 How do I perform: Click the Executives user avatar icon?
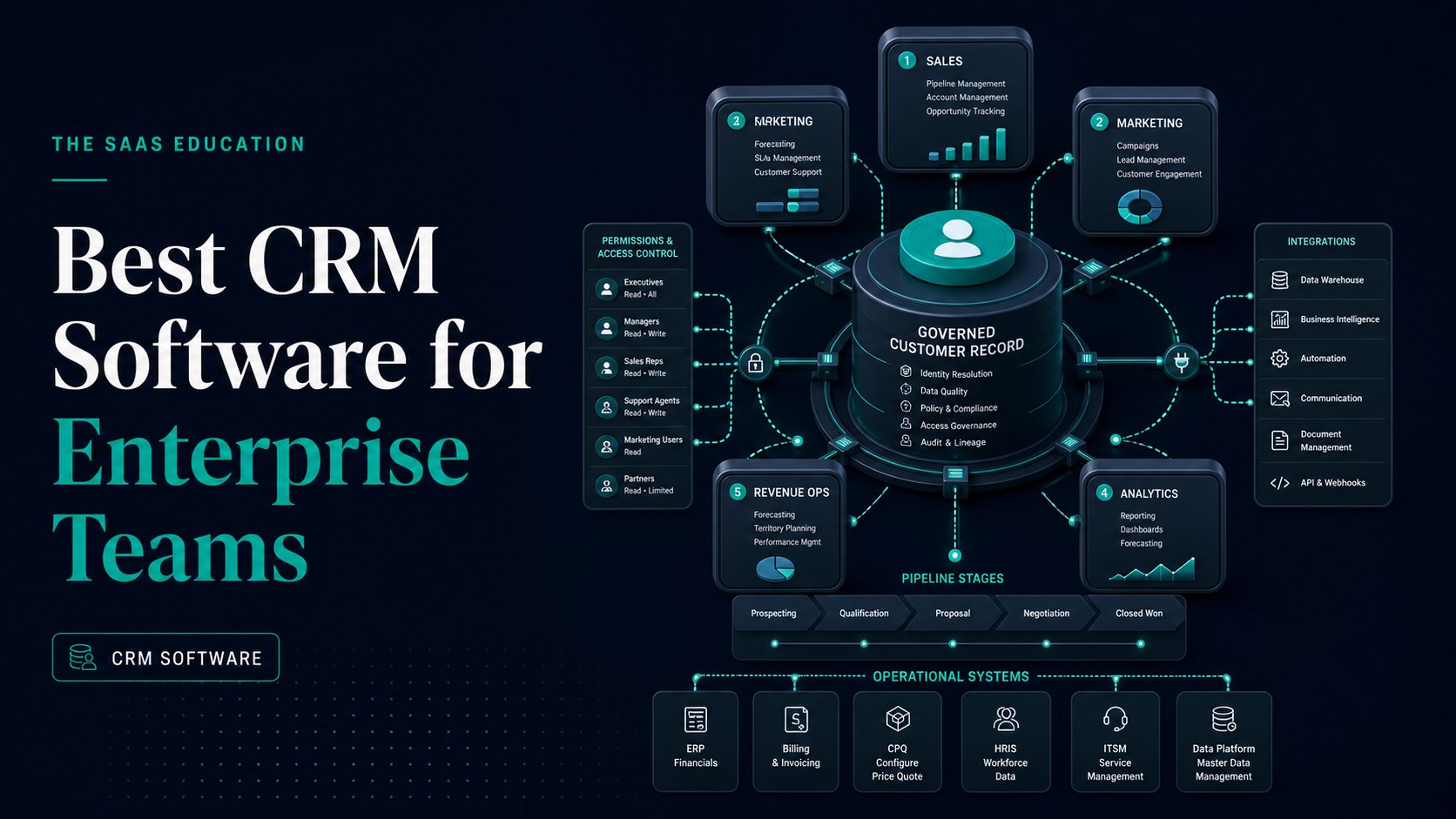pyautogui.click(x=606, y=288)
